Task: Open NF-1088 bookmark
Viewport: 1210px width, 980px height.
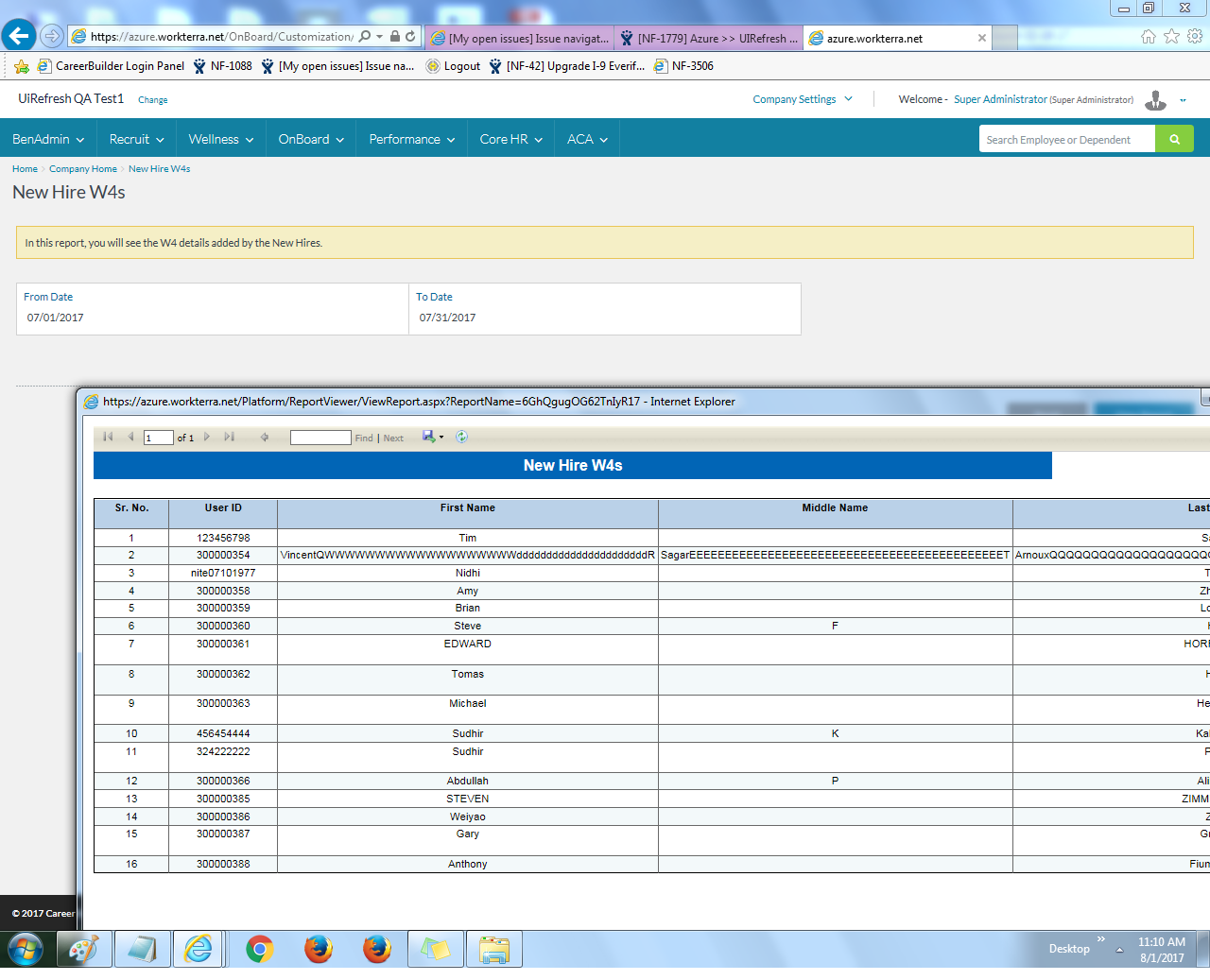Action: [x=222, y=66]
